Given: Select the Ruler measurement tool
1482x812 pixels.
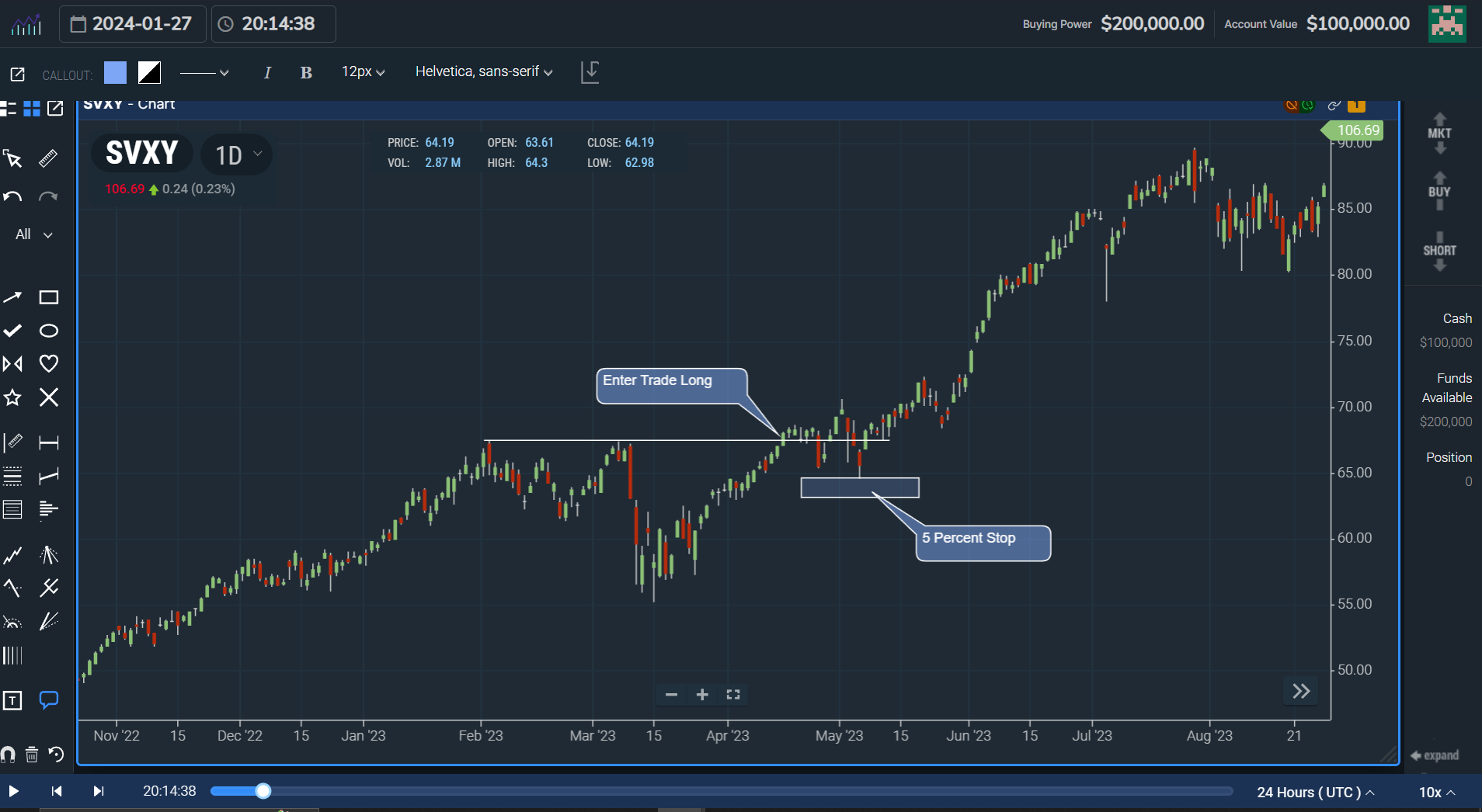Looking at the screenshot, I should pyautogui.click(x=48, y=158).
